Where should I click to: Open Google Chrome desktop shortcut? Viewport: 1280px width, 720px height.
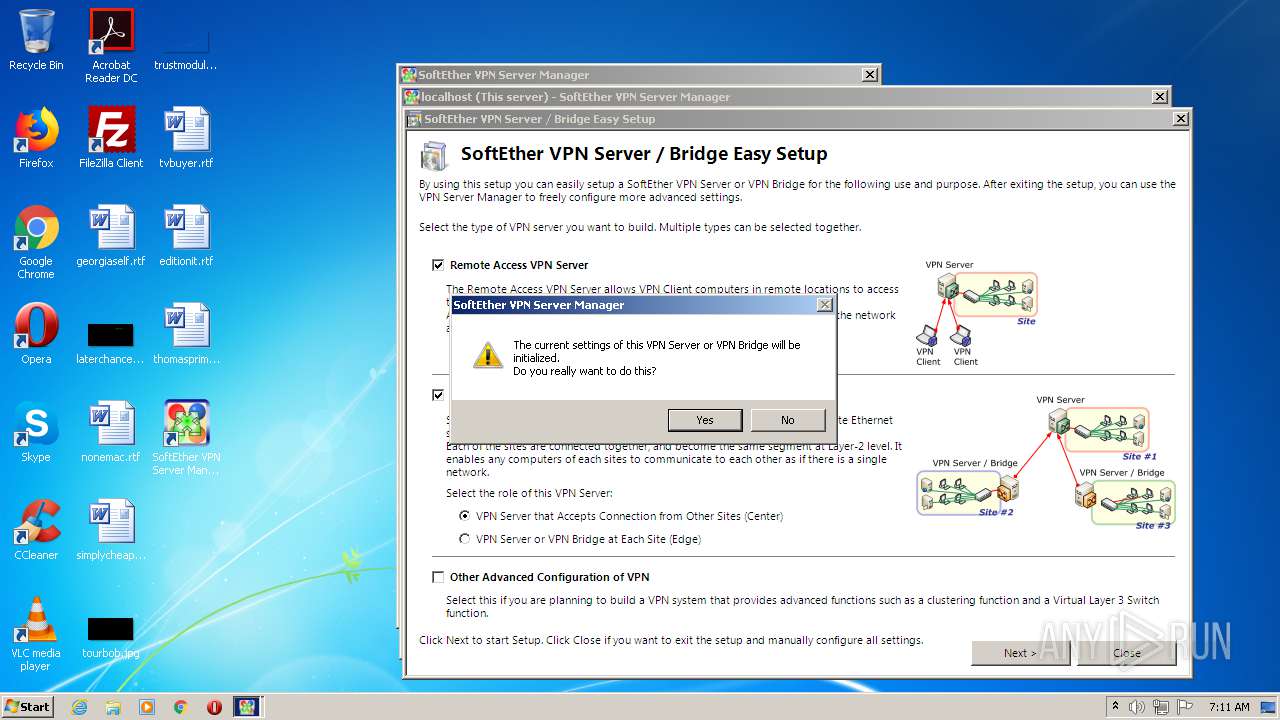(x=36, y=241)
